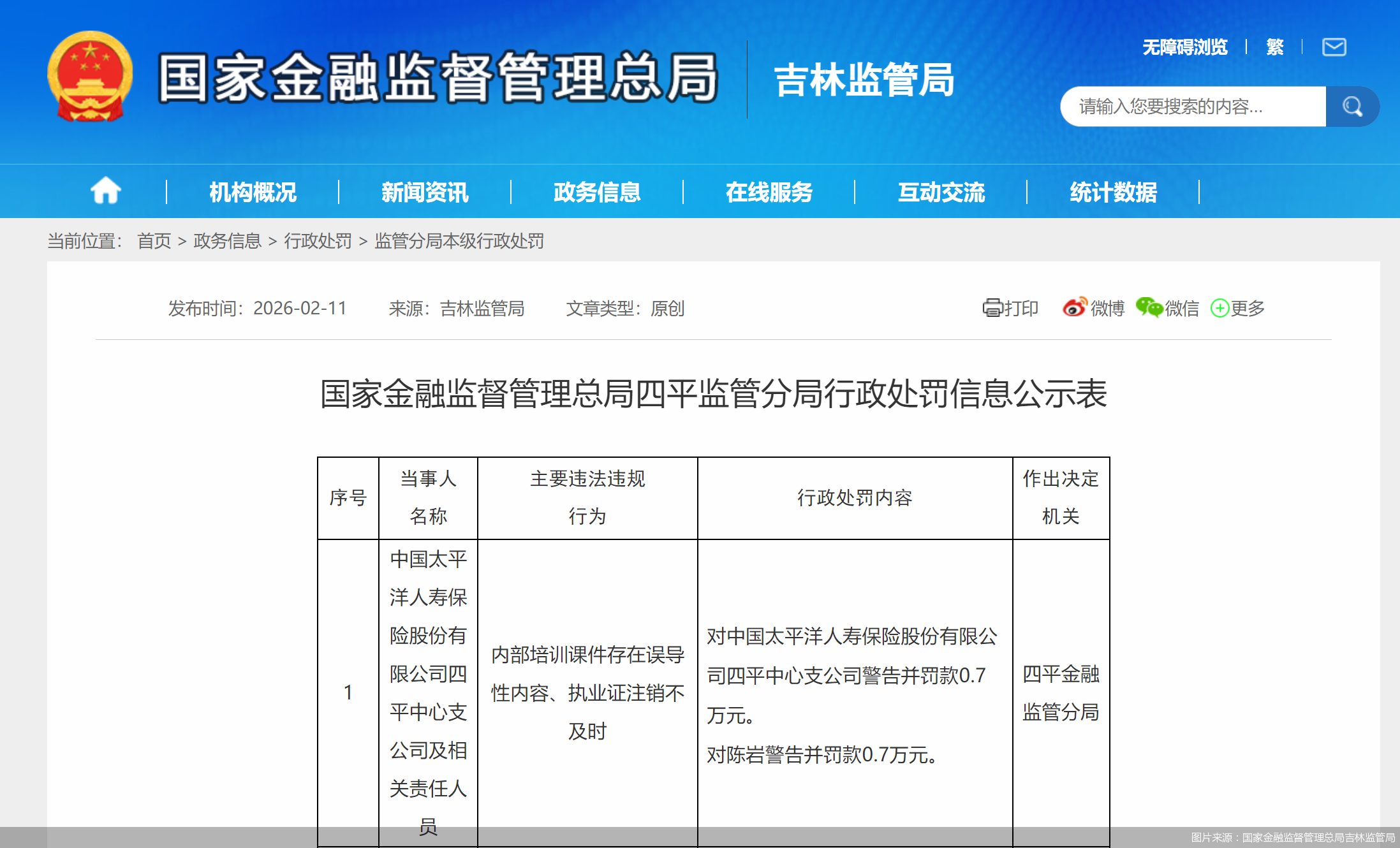Open 行政处罚 breadcrumb link

[x=318, y=240]
